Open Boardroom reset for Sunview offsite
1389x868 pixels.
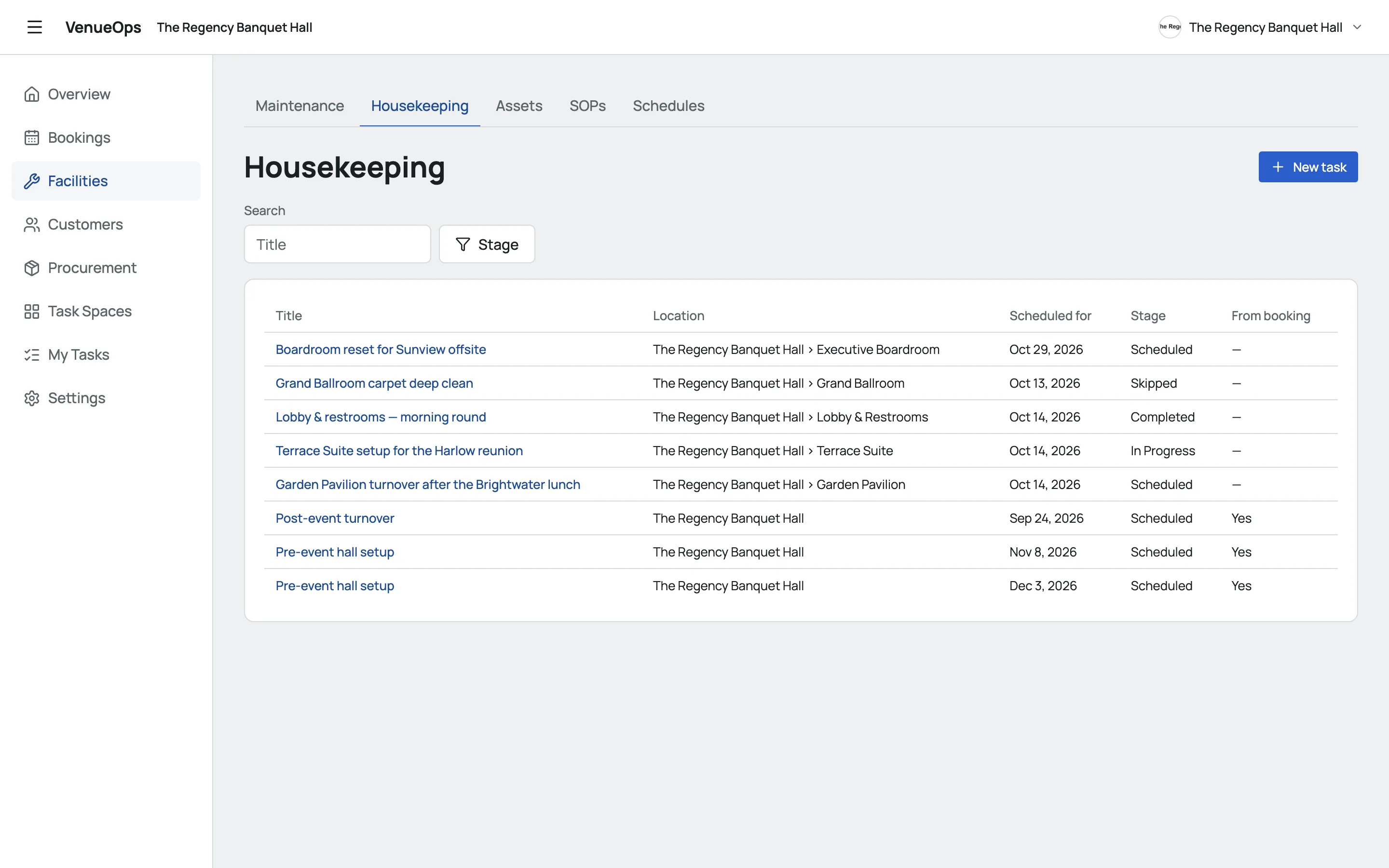coord(381,350)
